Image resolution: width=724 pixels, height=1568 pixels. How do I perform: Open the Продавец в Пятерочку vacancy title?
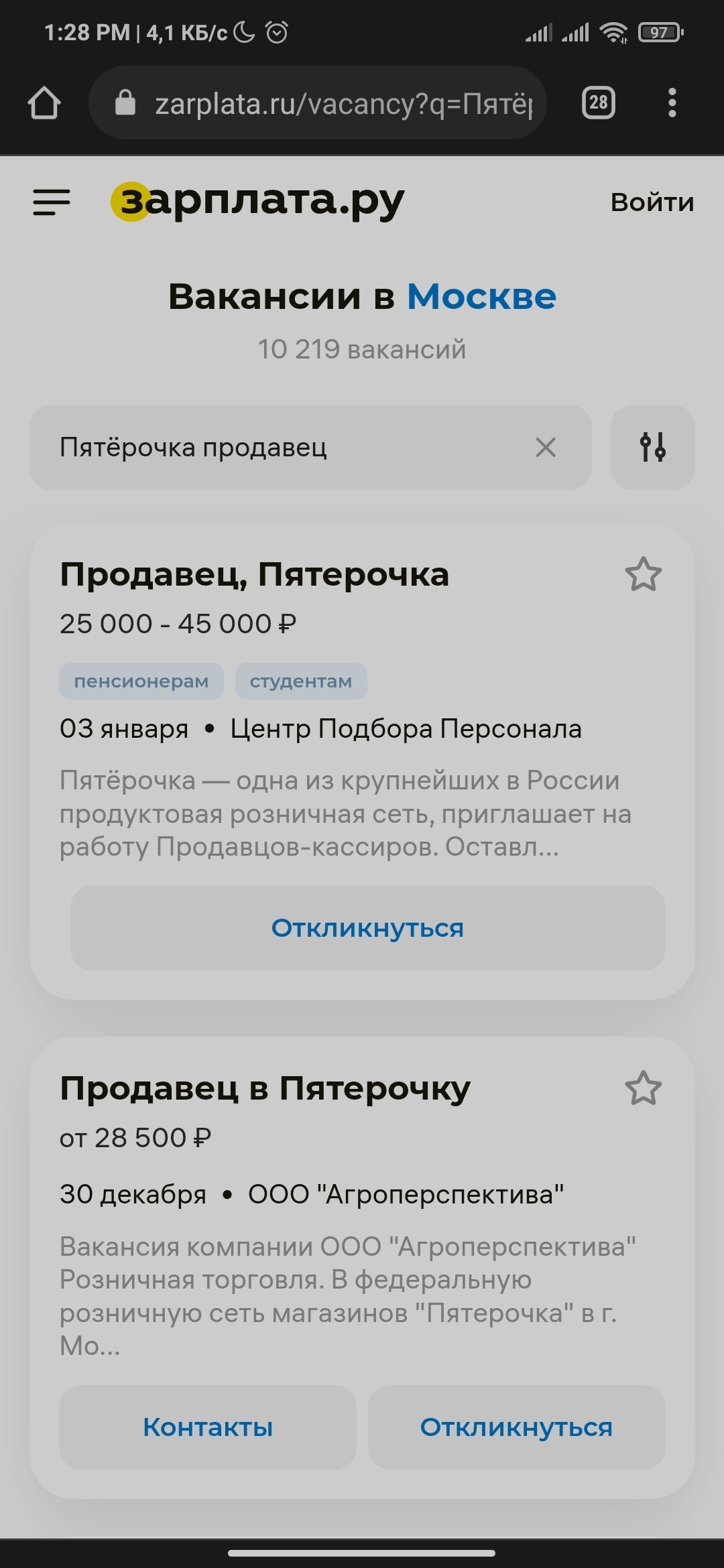[x=265, y=1088]
